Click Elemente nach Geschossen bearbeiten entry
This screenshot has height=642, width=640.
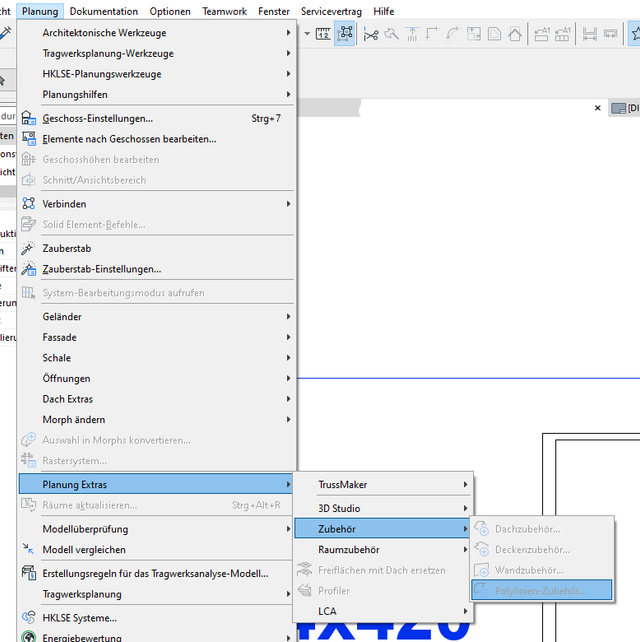tap(156, 139)
